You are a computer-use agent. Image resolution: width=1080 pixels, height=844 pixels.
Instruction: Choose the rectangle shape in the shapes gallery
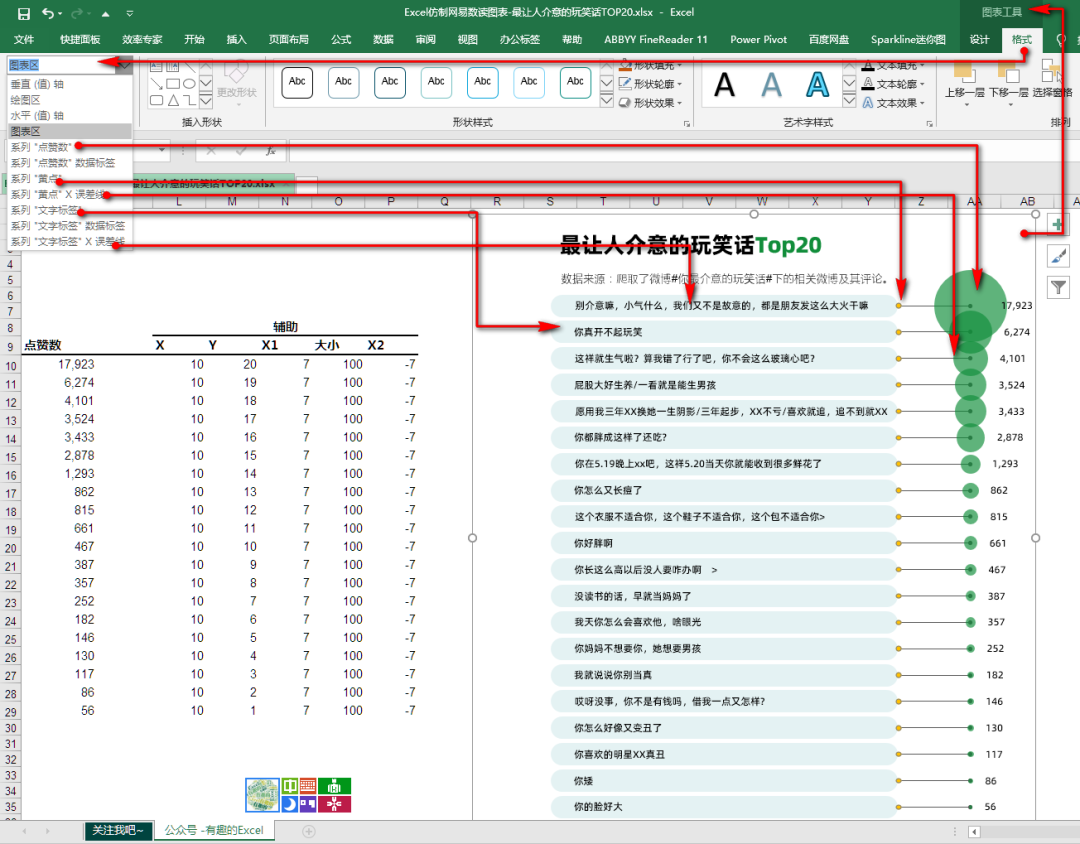[x=173, y=83]
